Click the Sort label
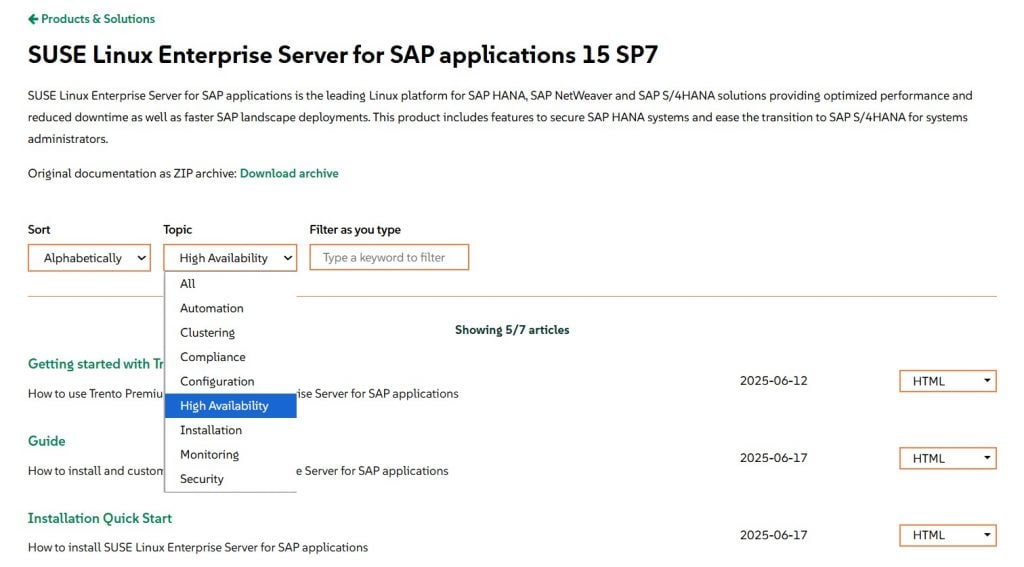The image size is (1024, 567). (39, 229)
